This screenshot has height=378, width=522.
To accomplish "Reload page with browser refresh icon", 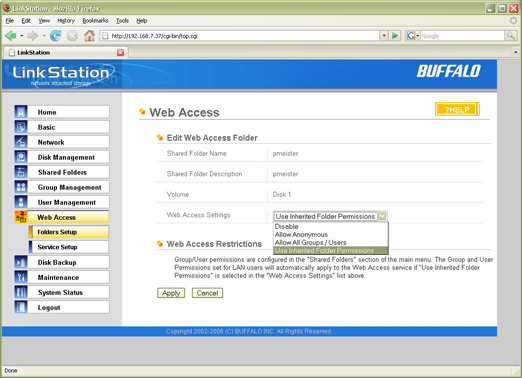I will click(x=55, y=35).
